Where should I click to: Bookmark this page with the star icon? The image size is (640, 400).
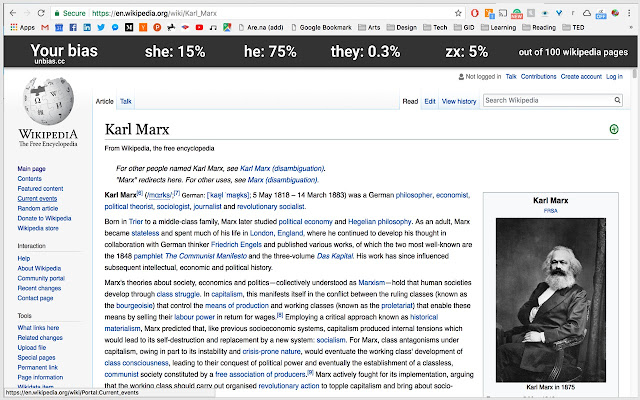(458, 13)
